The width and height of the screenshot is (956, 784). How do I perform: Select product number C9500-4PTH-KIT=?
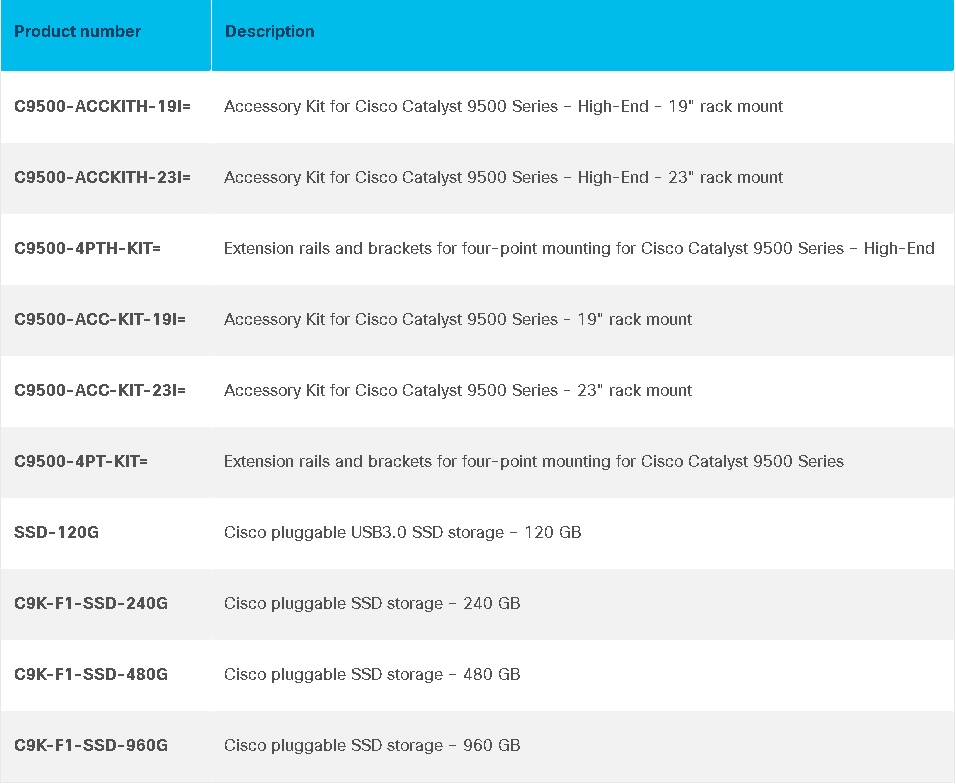(87, 248)
